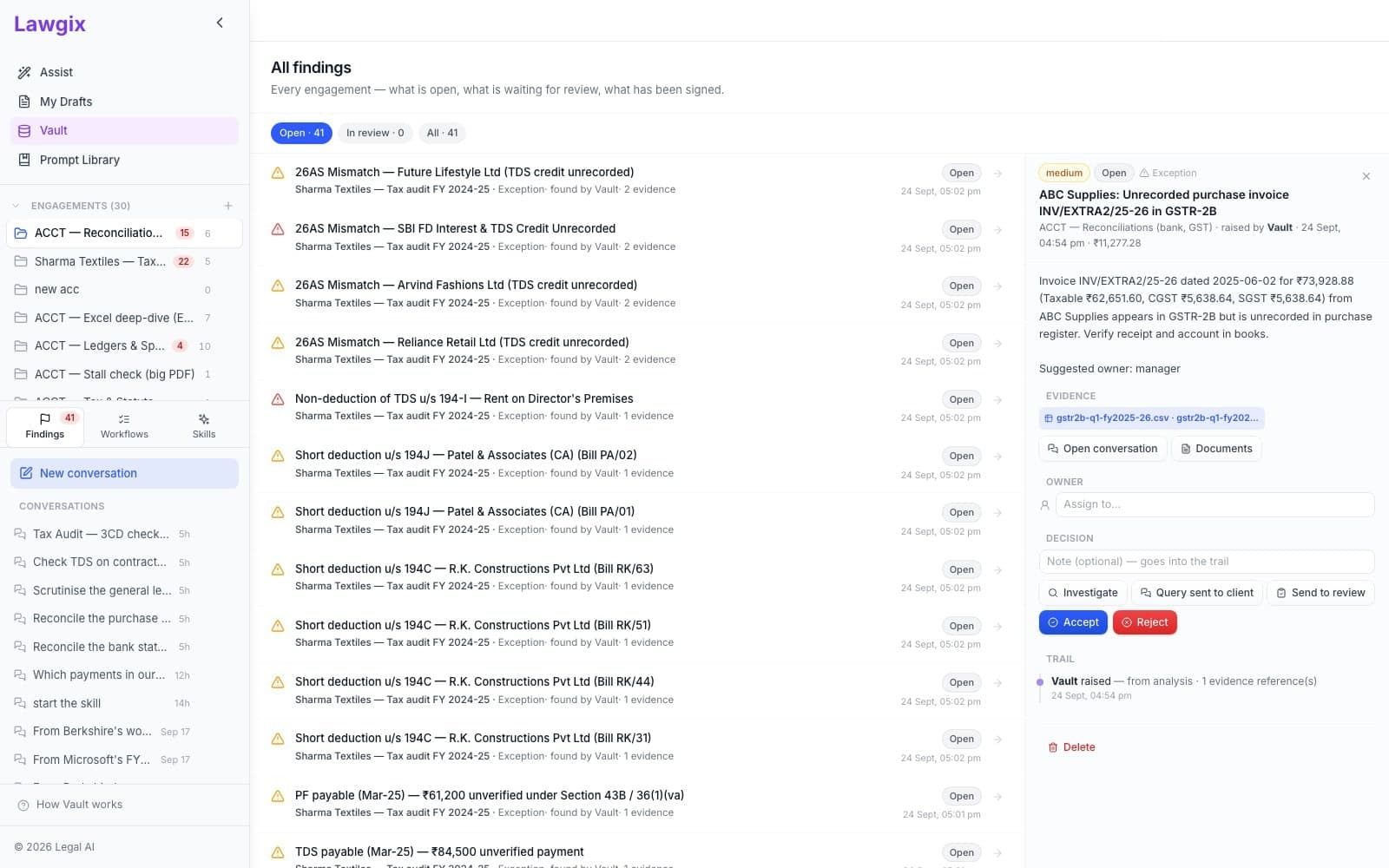Viewport: 1389px width, 868px height.
Task: Click the Assign to owner field
Action: point(1215,504)
